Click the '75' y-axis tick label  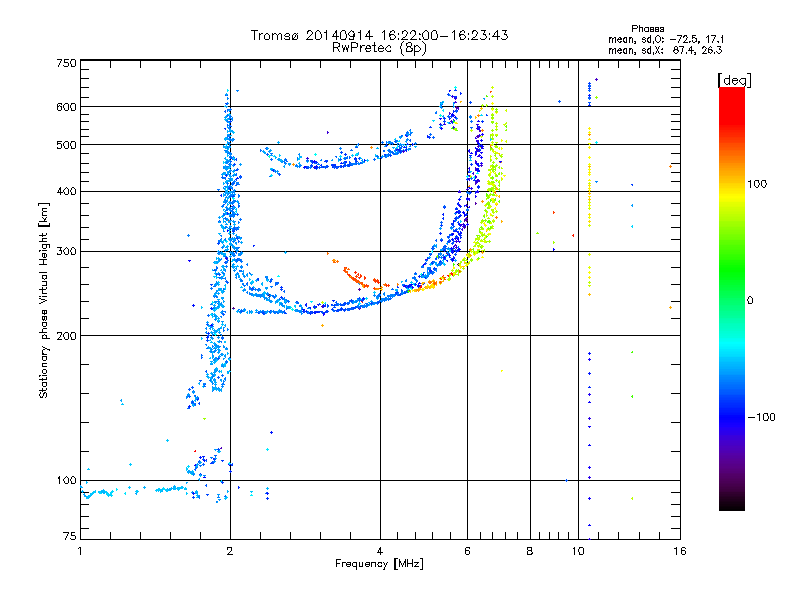(x=70, y=536)
